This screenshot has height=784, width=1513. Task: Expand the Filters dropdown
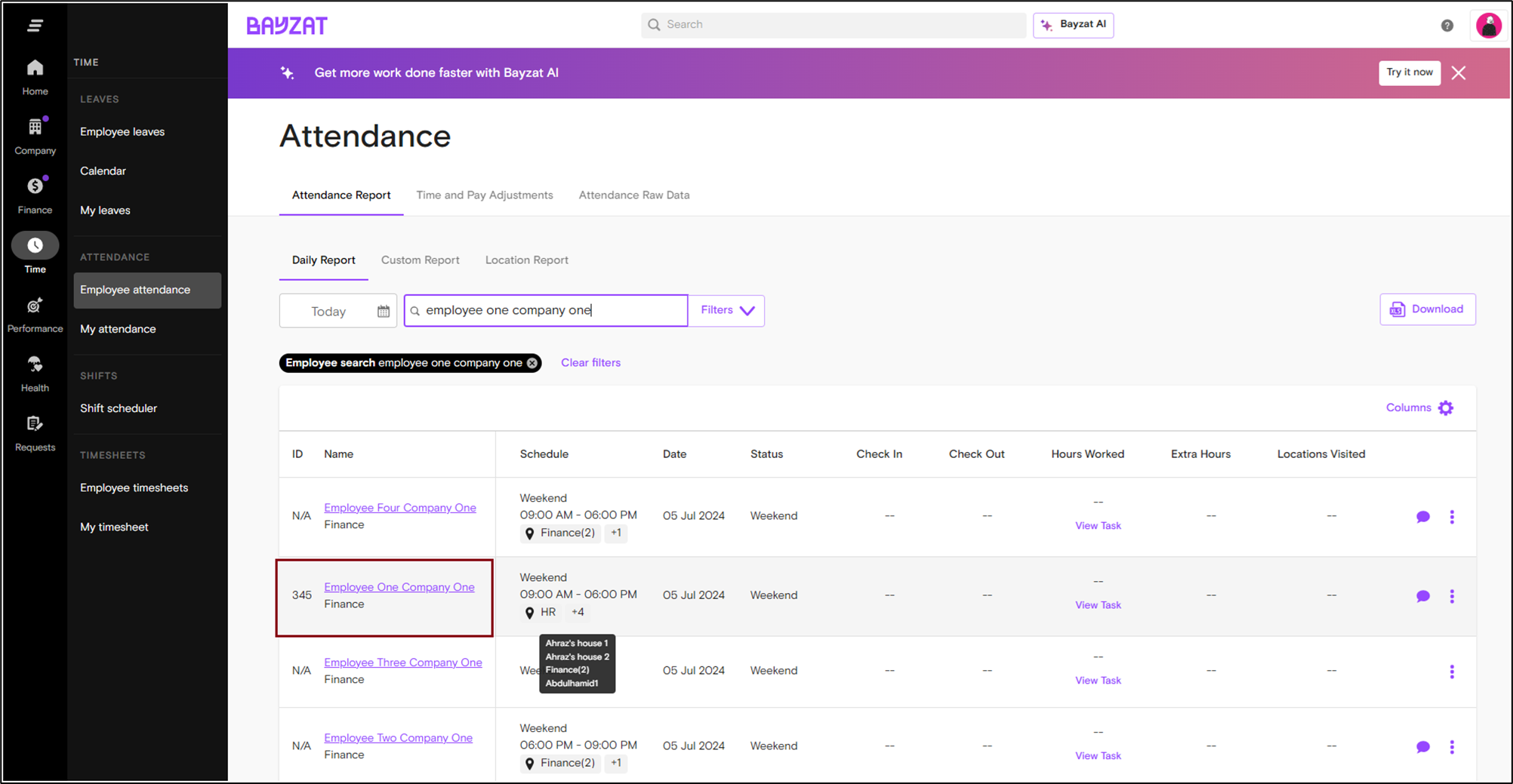click(726, 310)
